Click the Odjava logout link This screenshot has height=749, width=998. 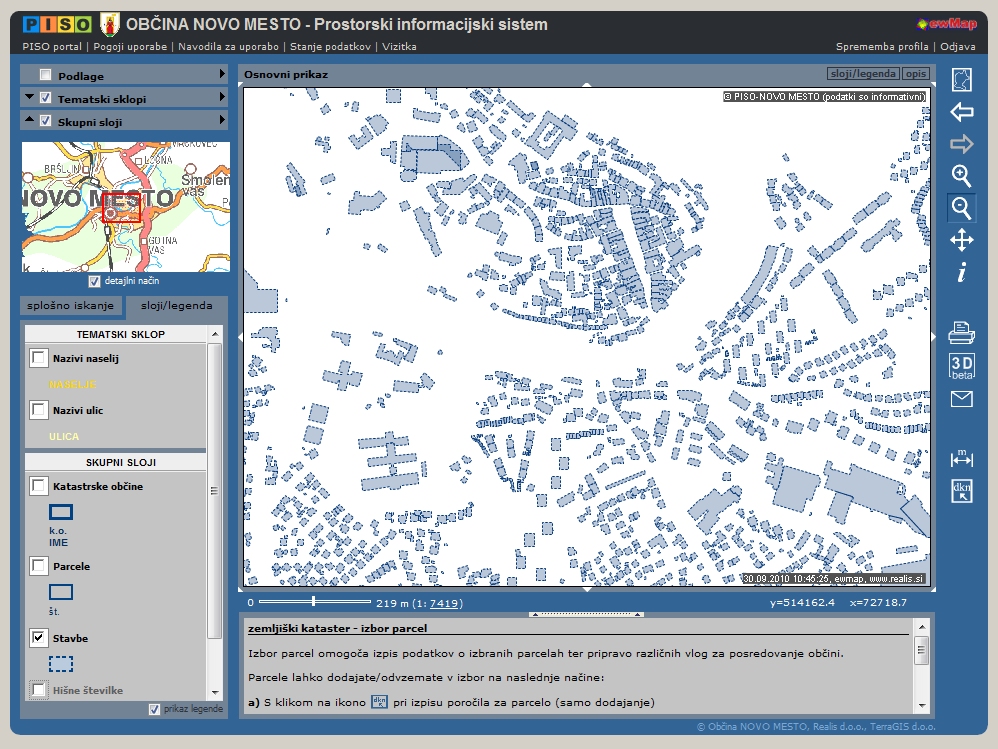pos(957,46)
